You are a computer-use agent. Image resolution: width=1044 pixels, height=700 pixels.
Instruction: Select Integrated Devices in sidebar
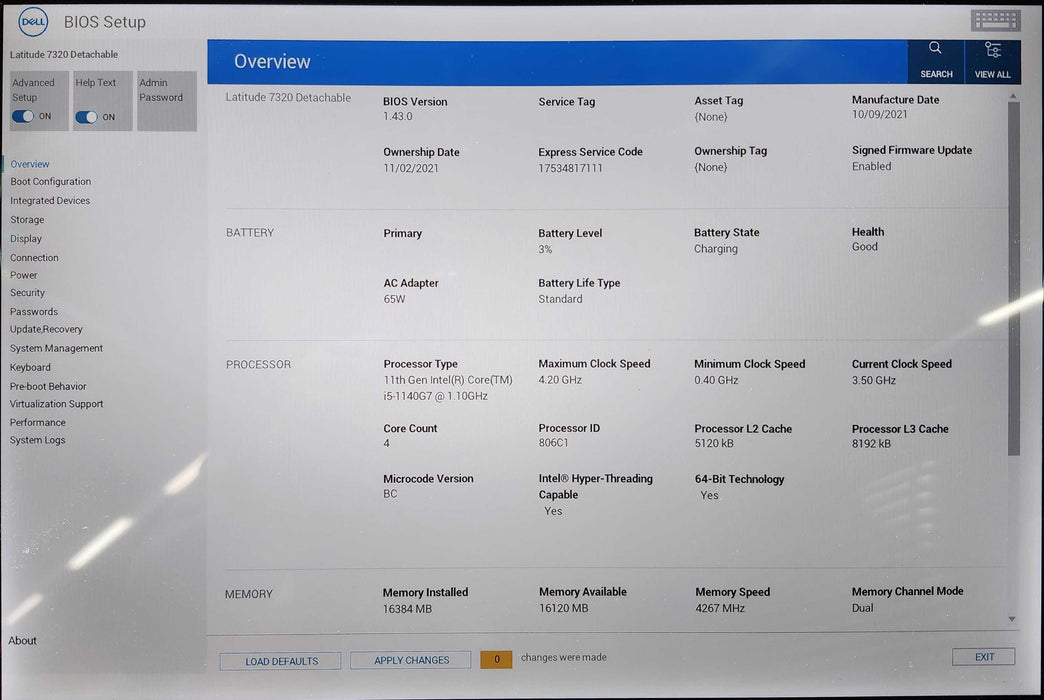tap(50, 201)
